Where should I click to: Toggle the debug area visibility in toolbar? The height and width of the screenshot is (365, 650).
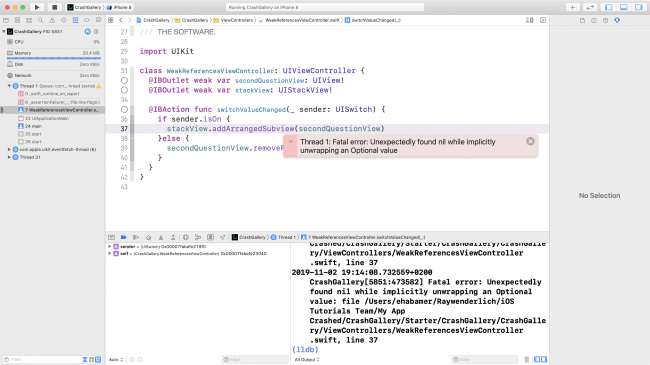tap(623, 7)
